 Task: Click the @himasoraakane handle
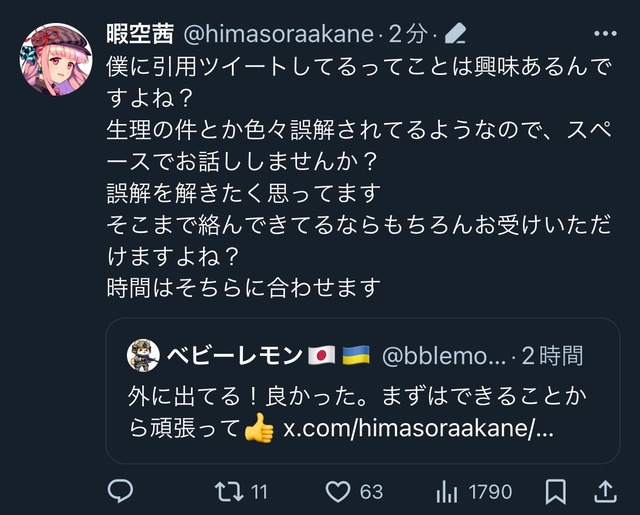(279, 34)
